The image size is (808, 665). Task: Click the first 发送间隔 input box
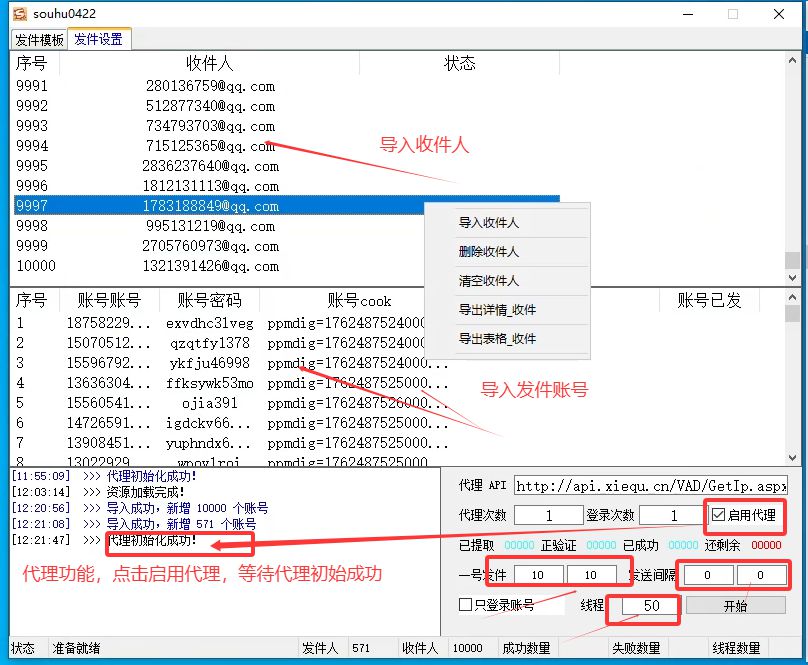705,575
